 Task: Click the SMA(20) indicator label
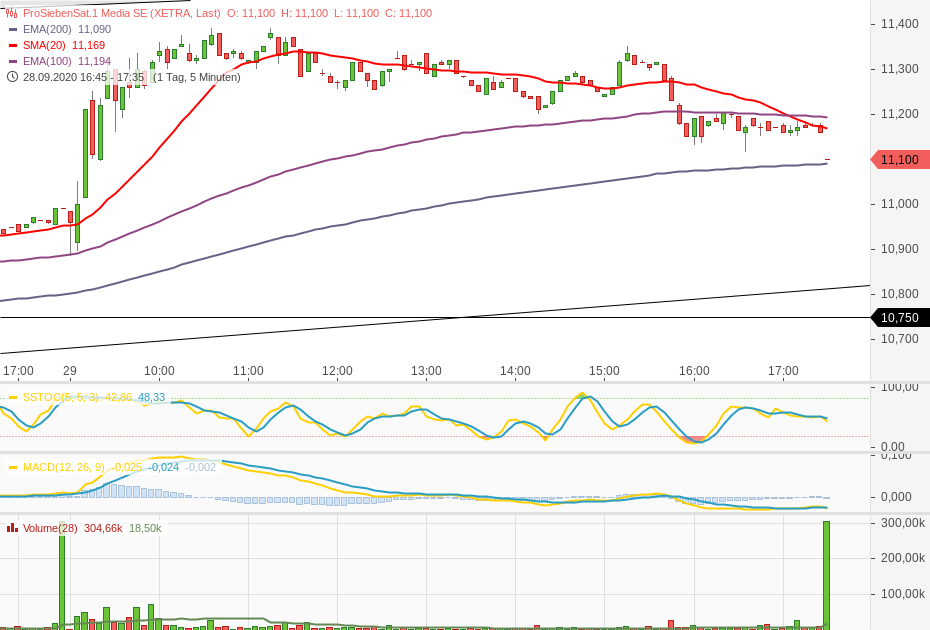point(44,45)
